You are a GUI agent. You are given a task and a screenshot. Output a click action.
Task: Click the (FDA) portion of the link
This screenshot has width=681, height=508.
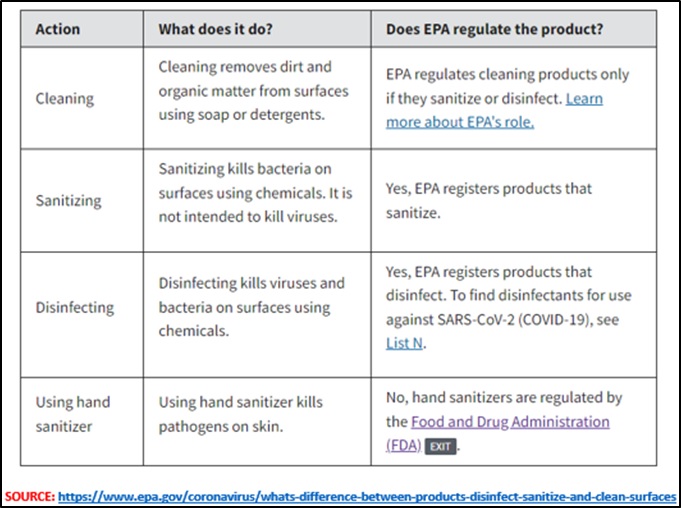403,446
